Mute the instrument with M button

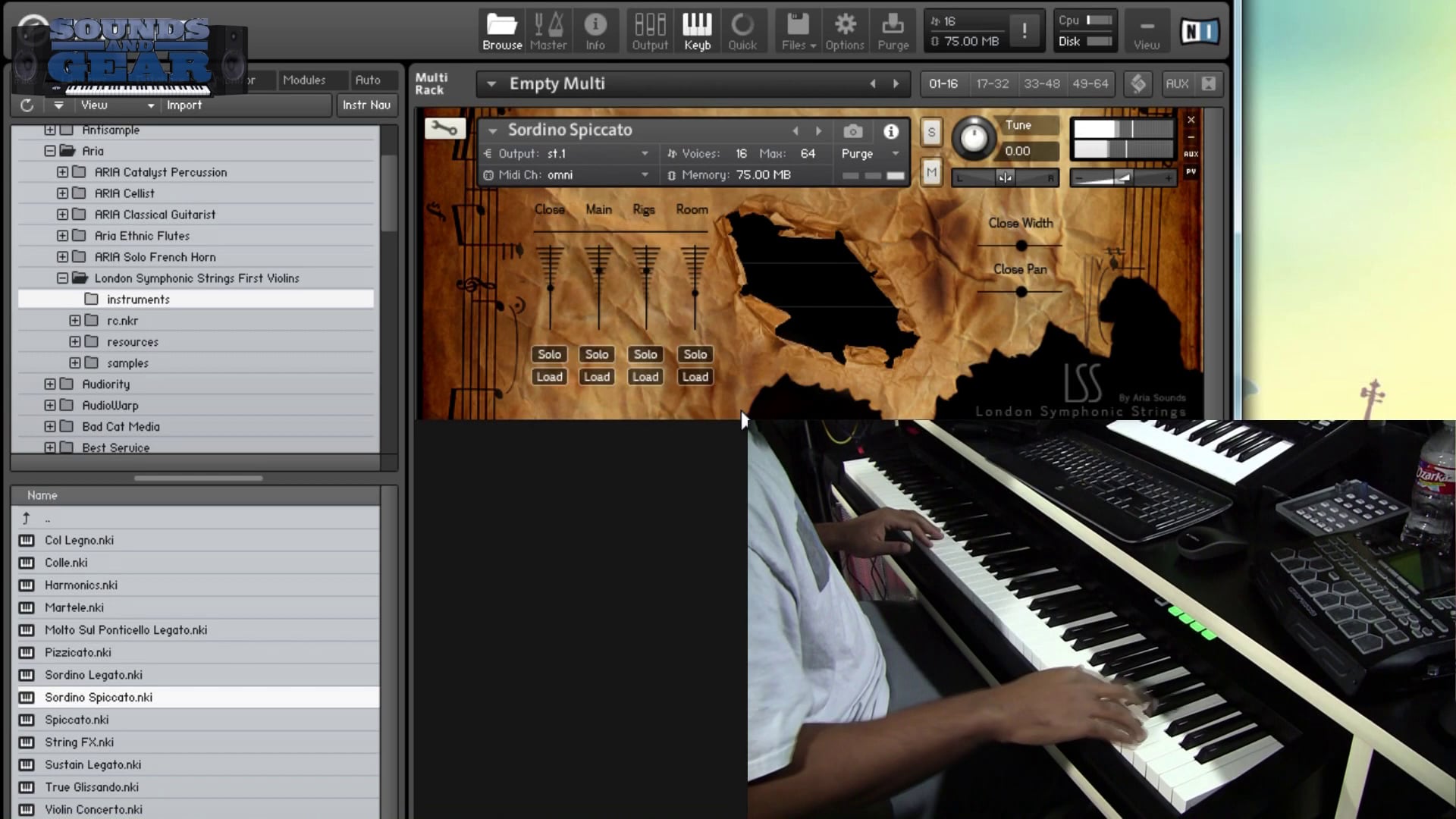(x=932, y=173)
